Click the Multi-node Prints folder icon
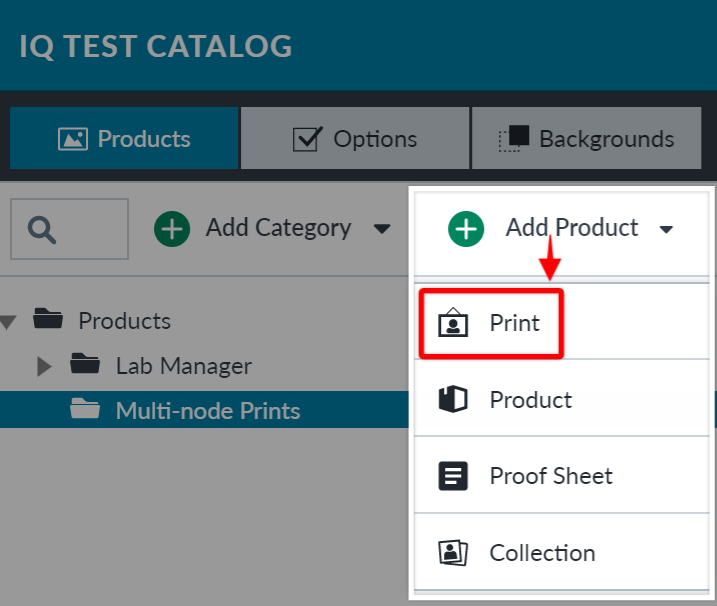This screenshot has height=606, width=717. (x=85, y=408)
